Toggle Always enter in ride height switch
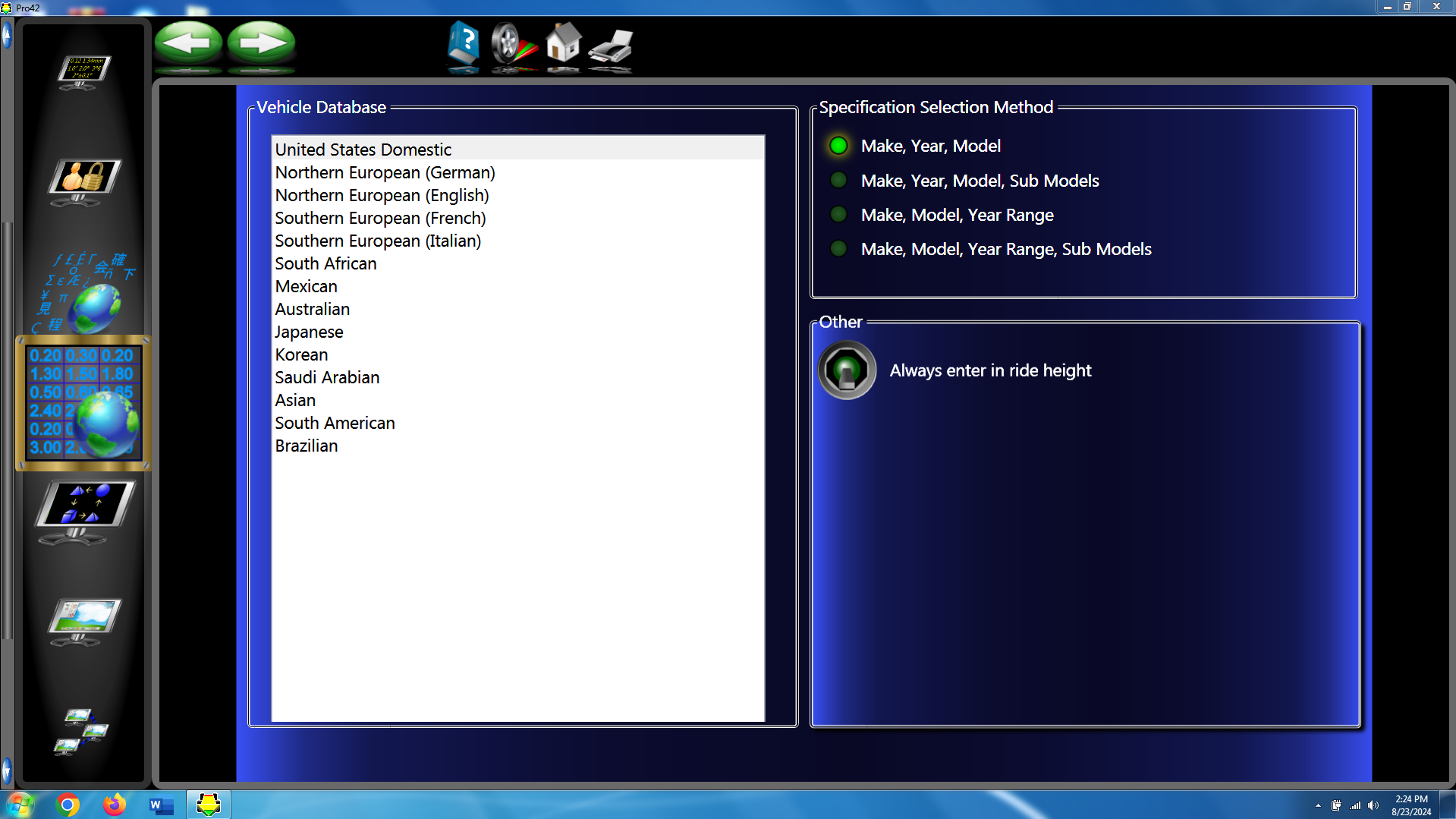Image resolution: width=1456 pixels, height=819 pixels. pyautogui.click(x=847, y=370)
